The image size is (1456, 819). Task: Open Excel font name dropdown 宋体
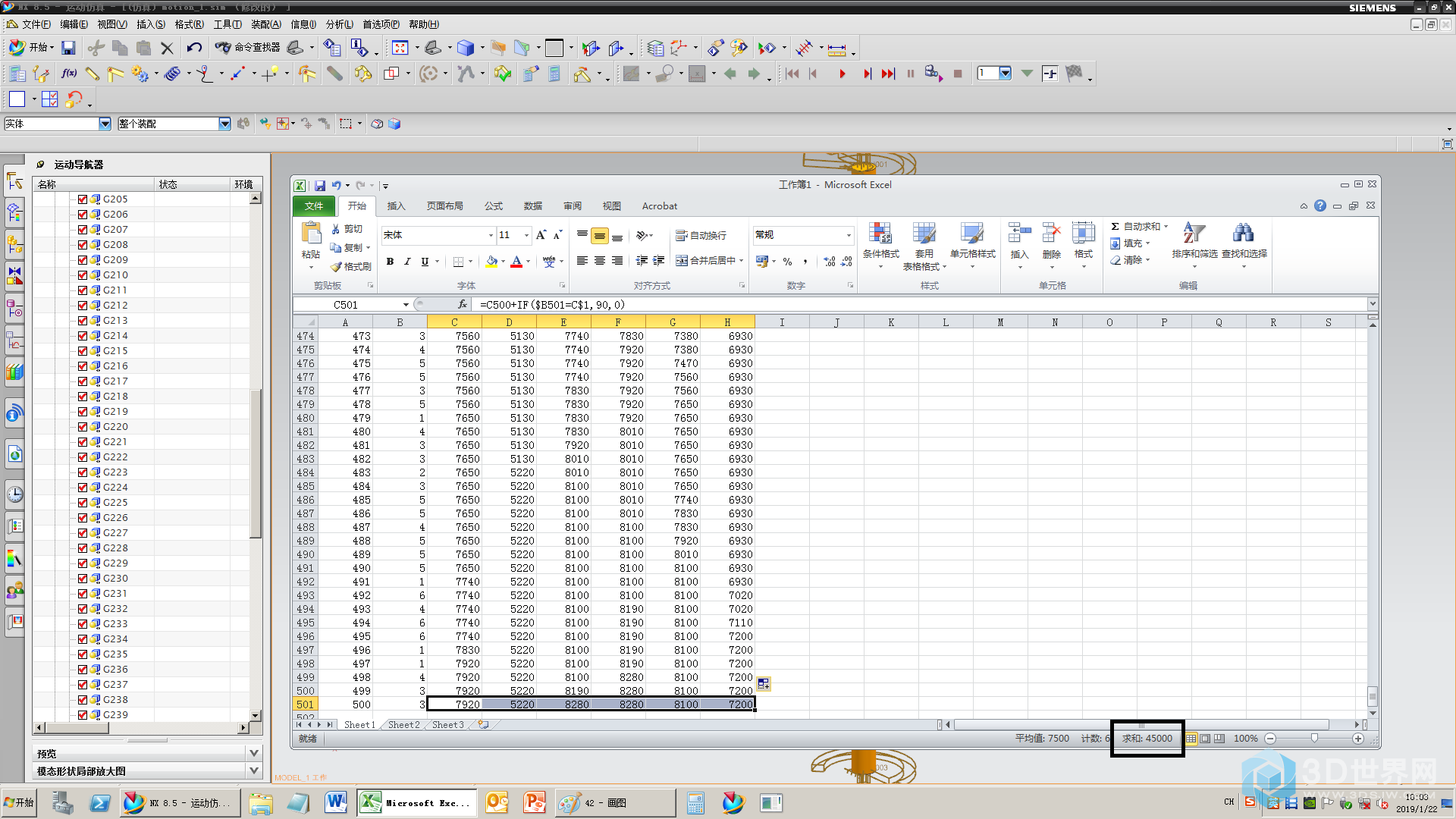(491, 235)
